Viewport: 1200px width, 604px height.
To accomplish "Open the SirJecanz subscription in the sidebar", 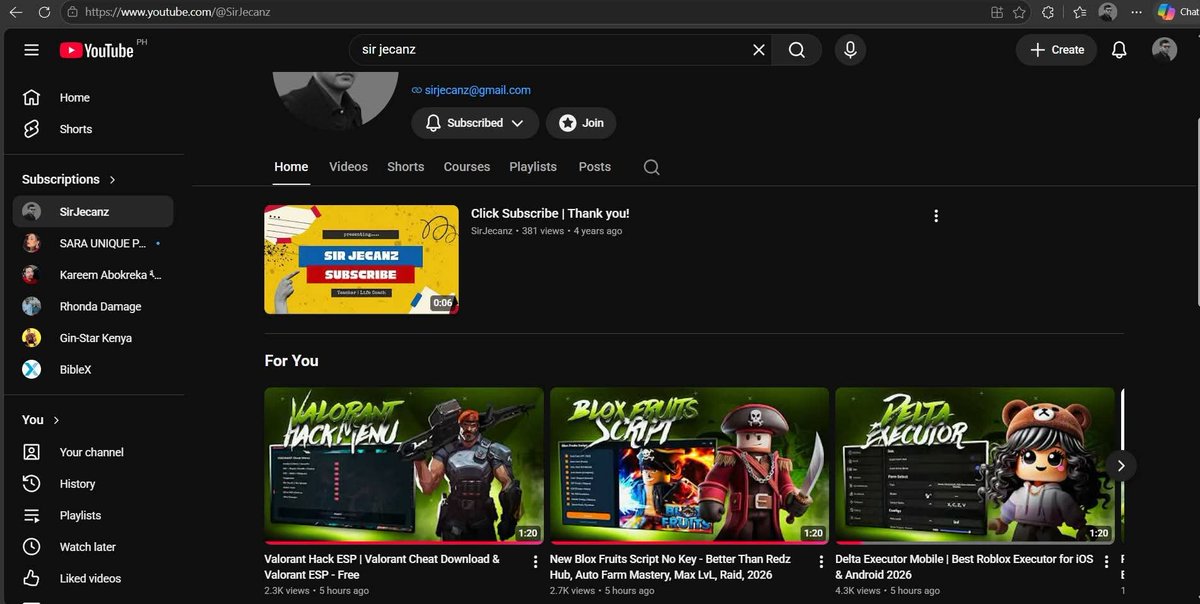I will (93, 211).
